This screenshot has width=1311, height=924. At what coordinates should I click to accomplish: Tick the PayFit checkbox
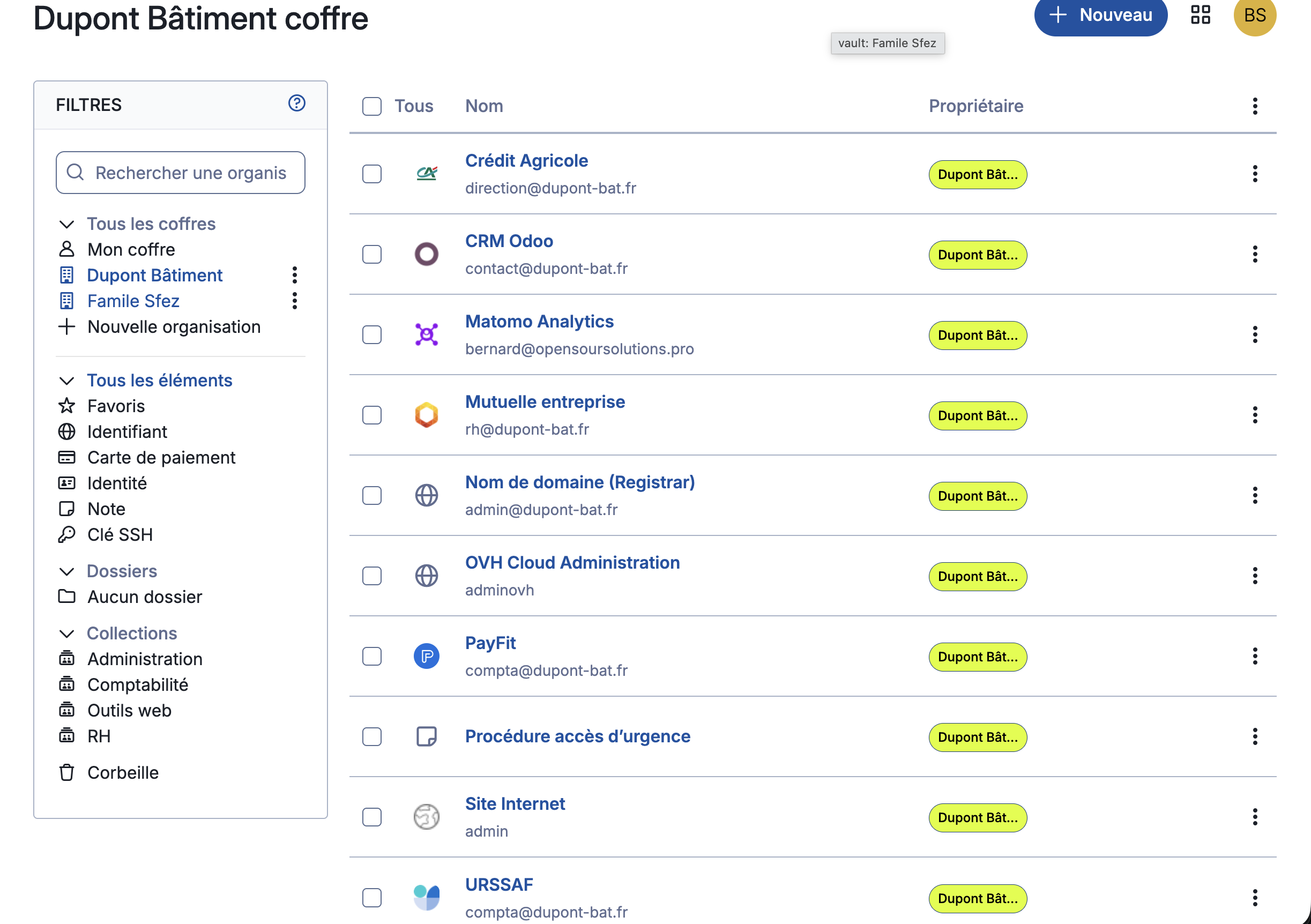[x=372, y=657]
